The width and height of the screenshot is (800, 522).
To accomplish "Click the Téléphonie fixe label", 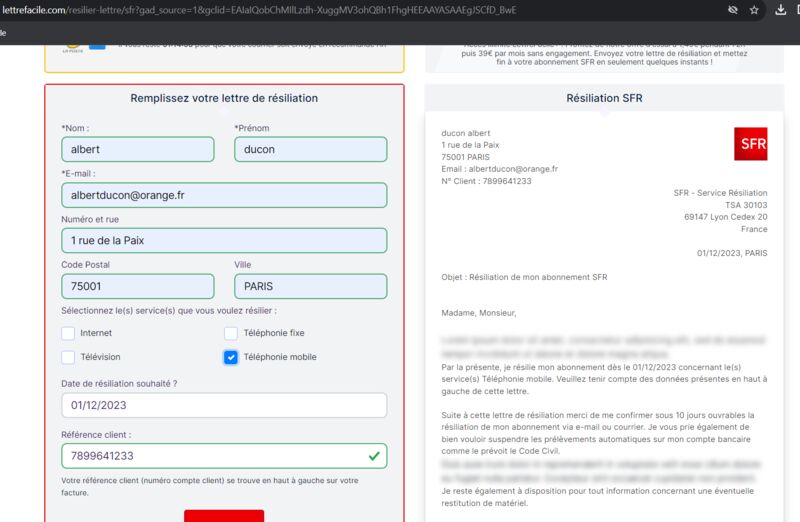I will click(x=274, y=333).
